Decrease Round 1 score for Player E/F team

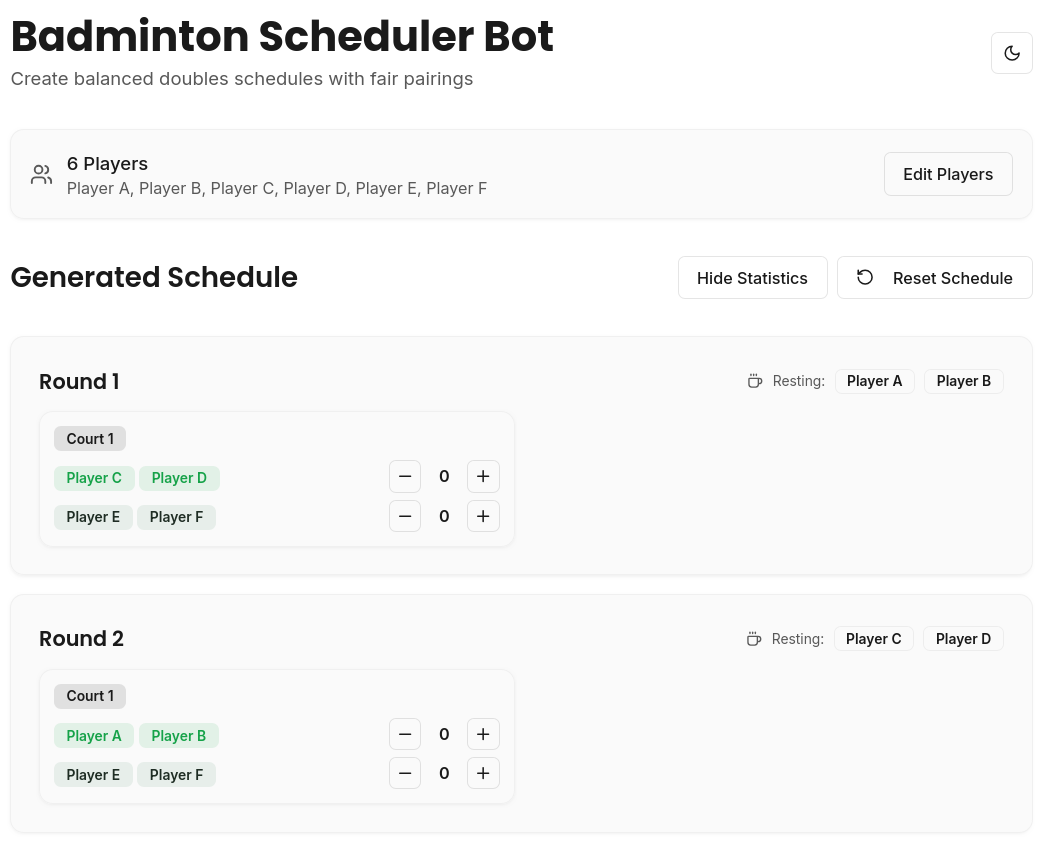(405, 516)
